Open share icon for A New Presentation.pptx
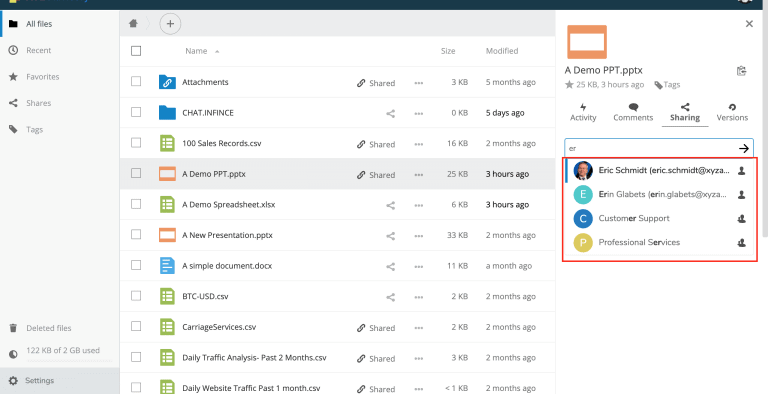The height and width of the screenshot is (394, 768). tap(390, 236)
